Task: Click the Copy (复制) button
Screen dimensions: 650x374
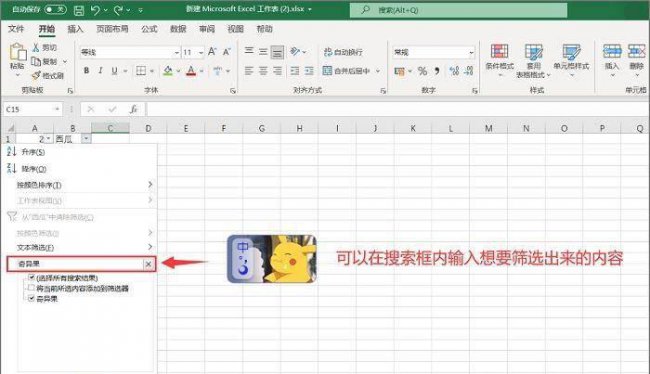Action: click(x=44, y=61)
